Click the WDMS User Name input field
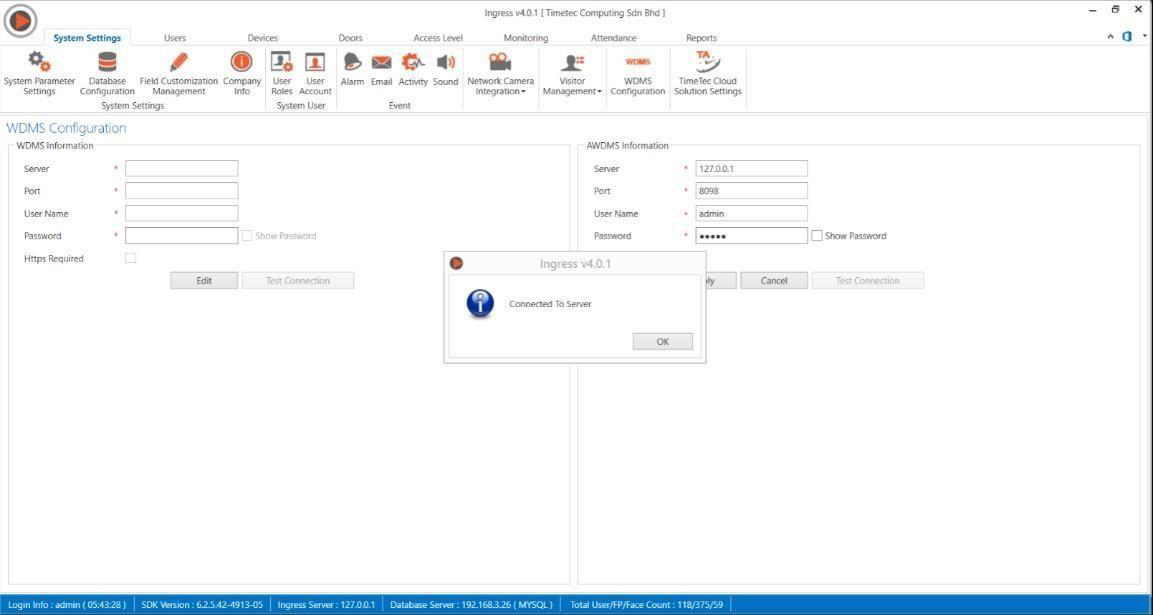 (x=182, y=213)
